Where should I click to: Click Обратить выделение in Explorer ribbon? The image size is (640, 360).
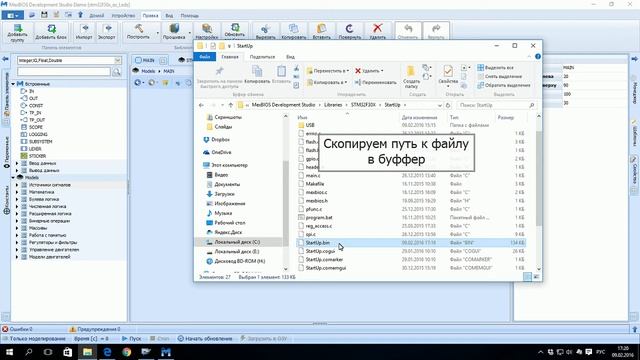[x=504, y=85]
